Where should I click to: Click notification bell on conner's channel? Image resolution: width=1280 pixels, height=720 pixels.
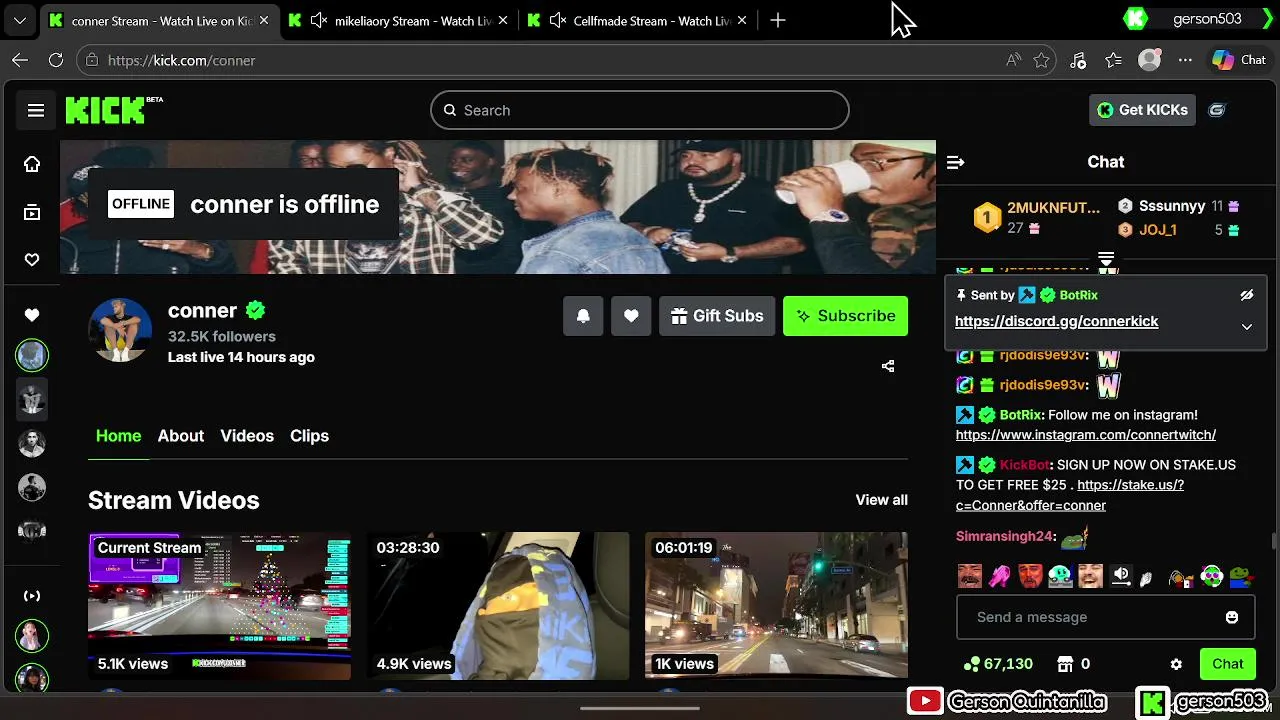tap(583, 316)
